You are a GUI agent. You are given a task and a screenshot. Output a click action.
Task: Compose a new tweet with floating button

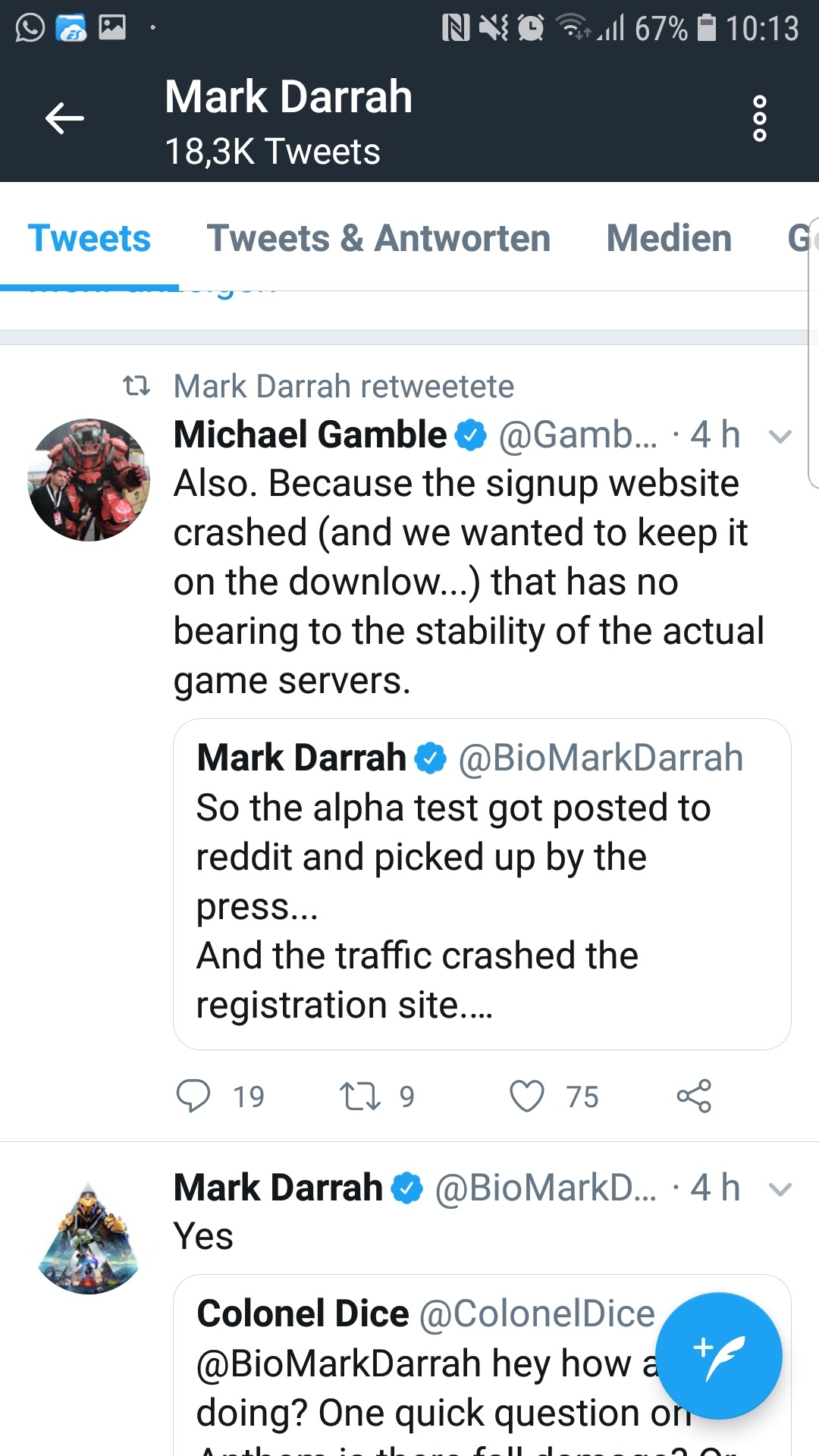pyautogui.click(x=718, y=1355)
